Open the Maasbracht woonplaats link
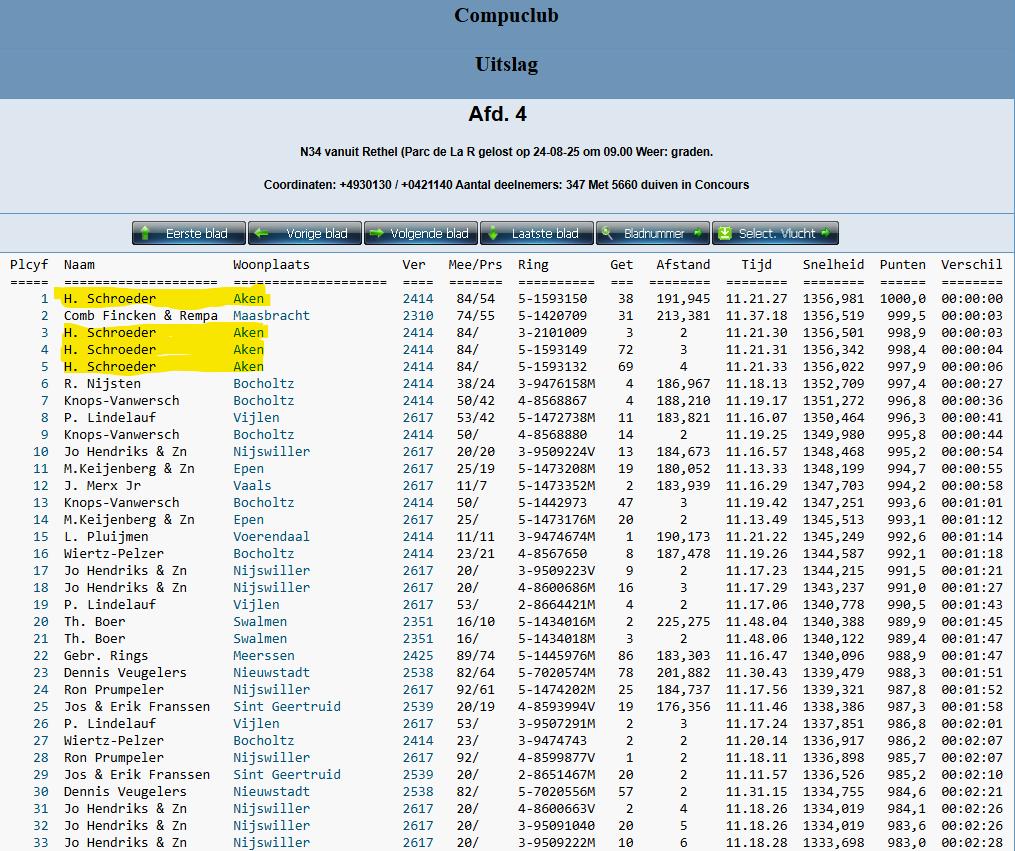 [x=271, y=316]
